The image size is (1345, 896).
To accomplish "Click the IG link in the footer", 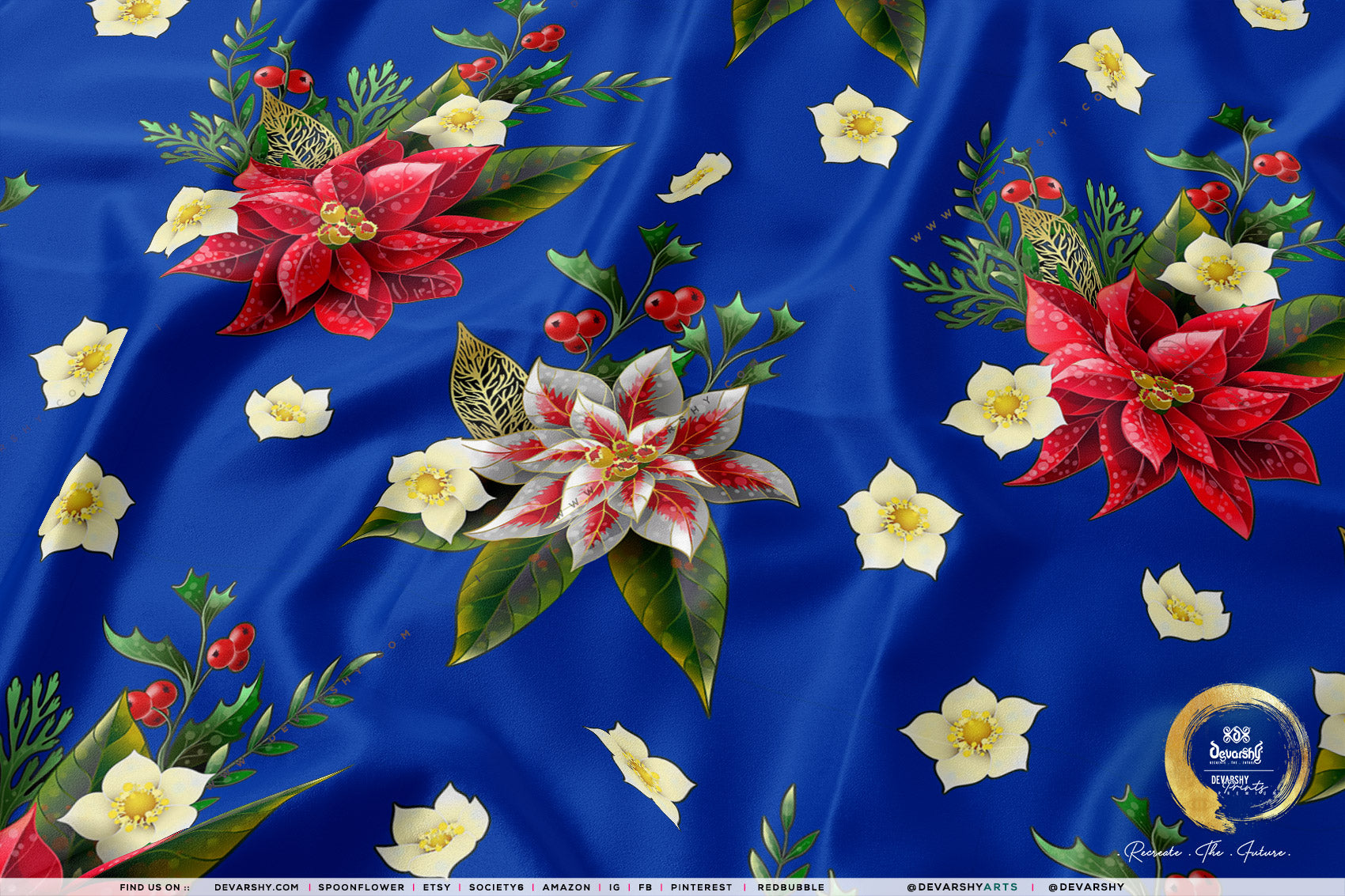I will click(615, 887).
